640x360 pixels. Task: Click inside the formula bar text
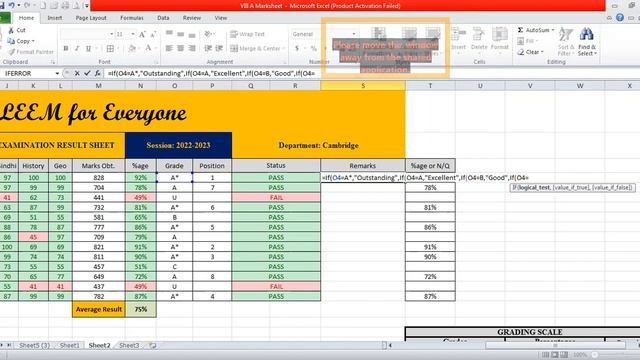pos(211,73)
